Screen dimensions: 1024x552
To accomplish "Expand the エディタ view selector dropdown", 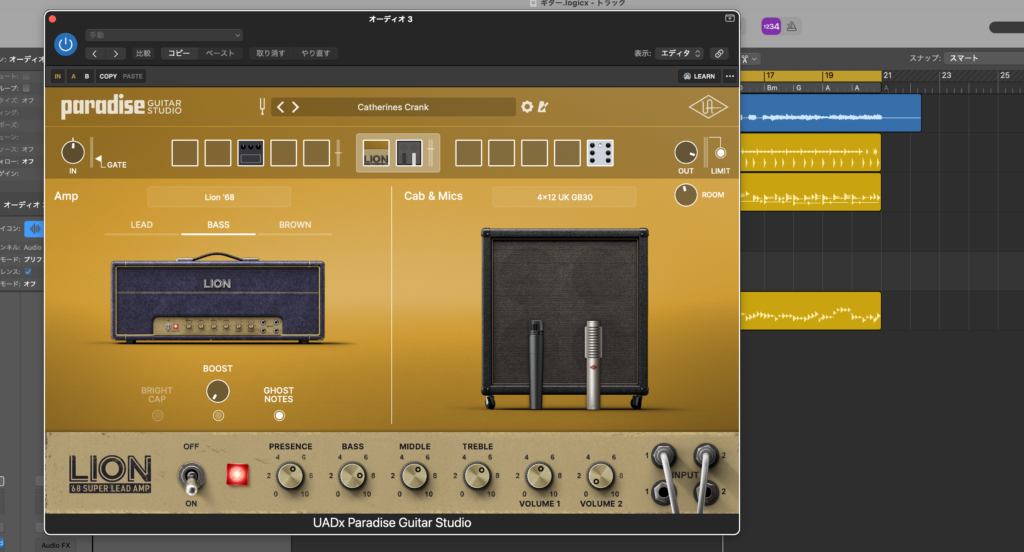I will [680, 53].
